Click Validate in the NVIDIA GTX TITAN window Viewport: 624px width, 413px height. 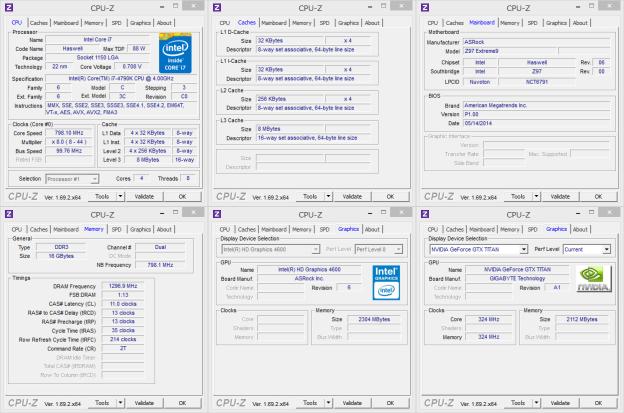[x=560, y=403]
